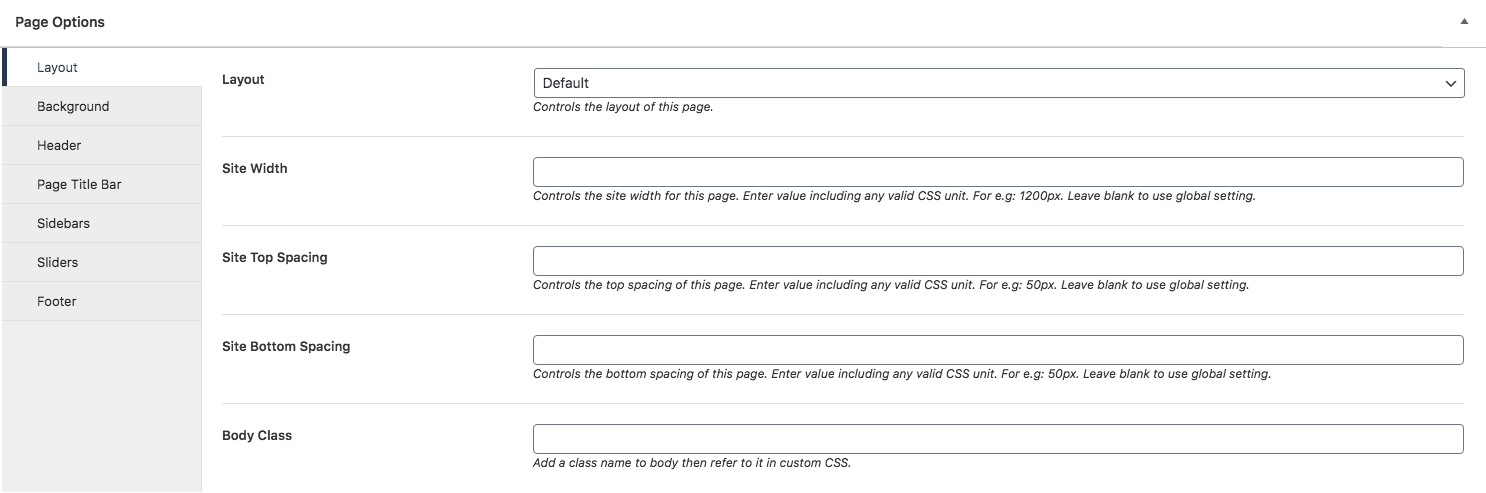Screen dimensions: 1486x493
Task: Click the Site Width label
Action: click(254, 168)
